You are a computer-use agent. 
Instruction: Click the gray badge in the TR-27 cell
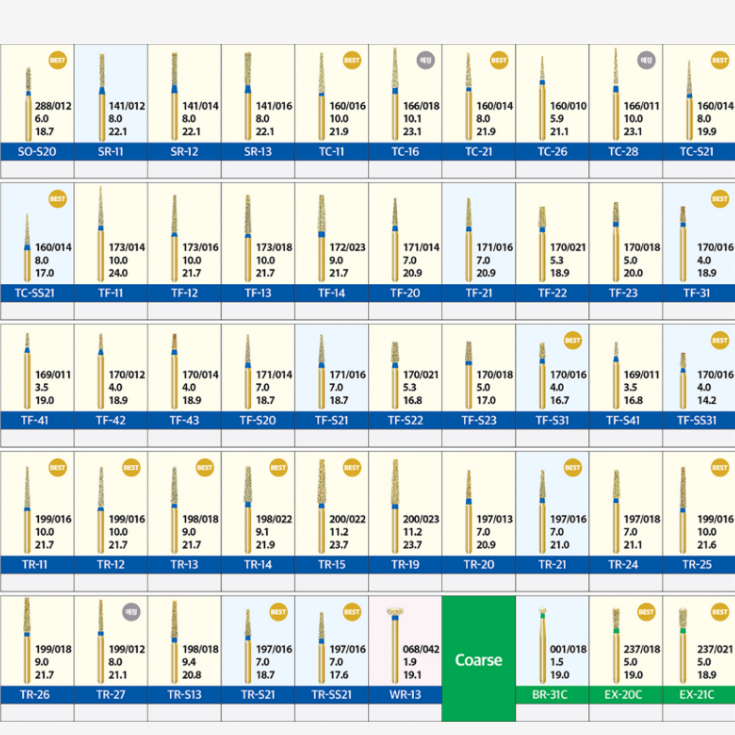(x=131, y=612)
